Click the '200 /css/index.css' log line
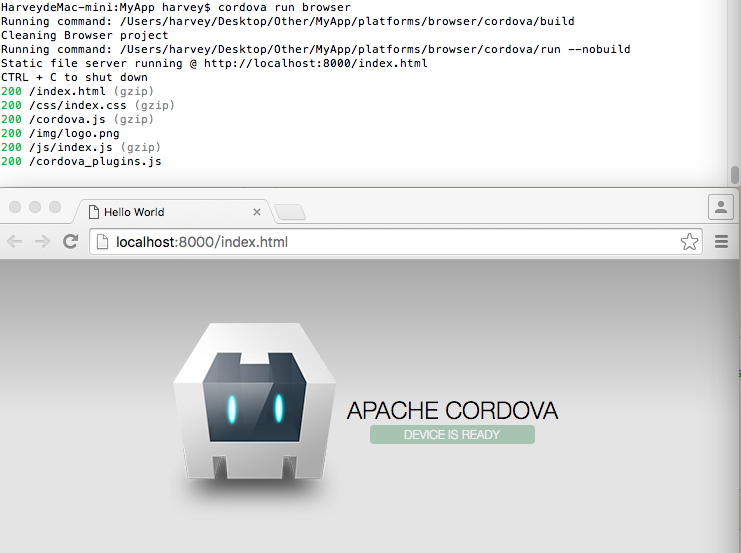The height and width of the screenshot is (553, 741). click(88, 105)
